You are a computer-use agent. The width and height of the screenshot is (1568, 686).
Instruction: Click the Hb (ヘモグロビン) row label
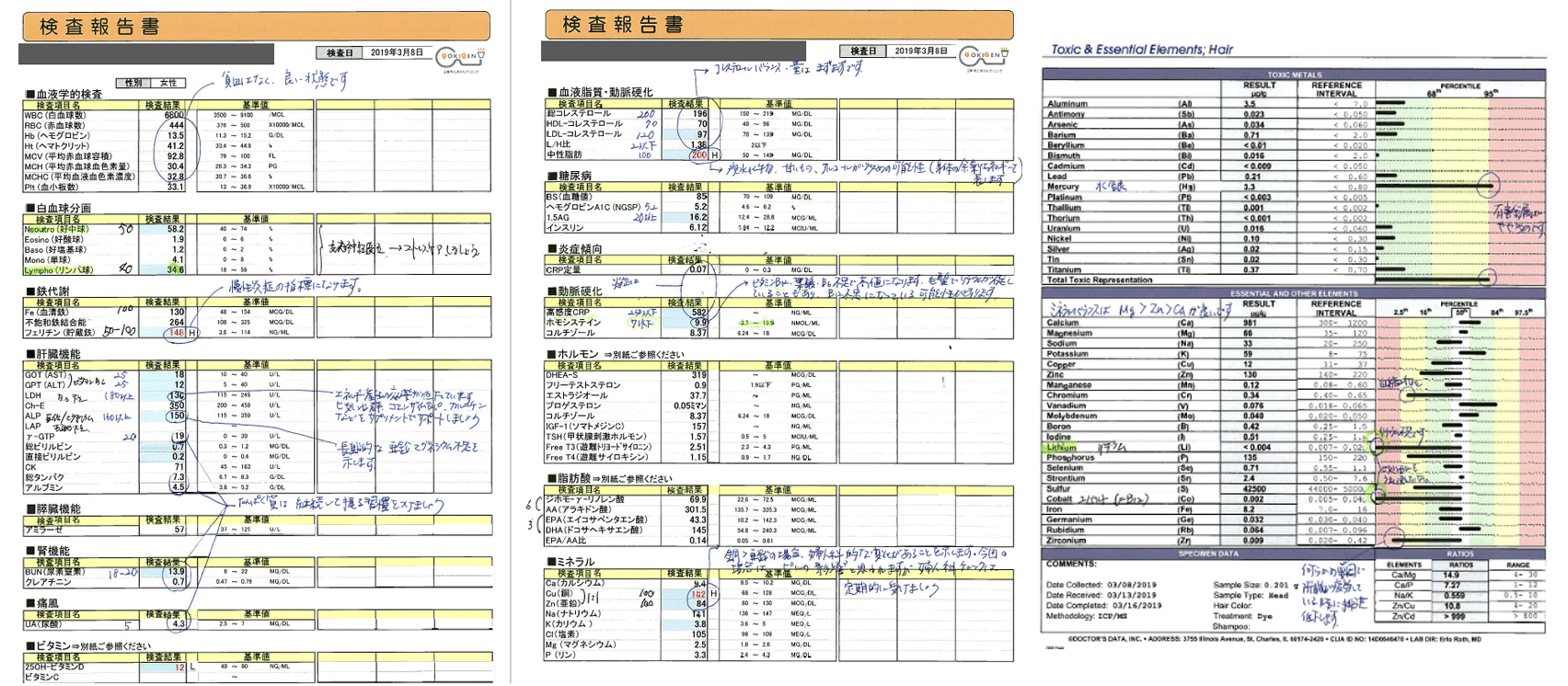[58, 135]
